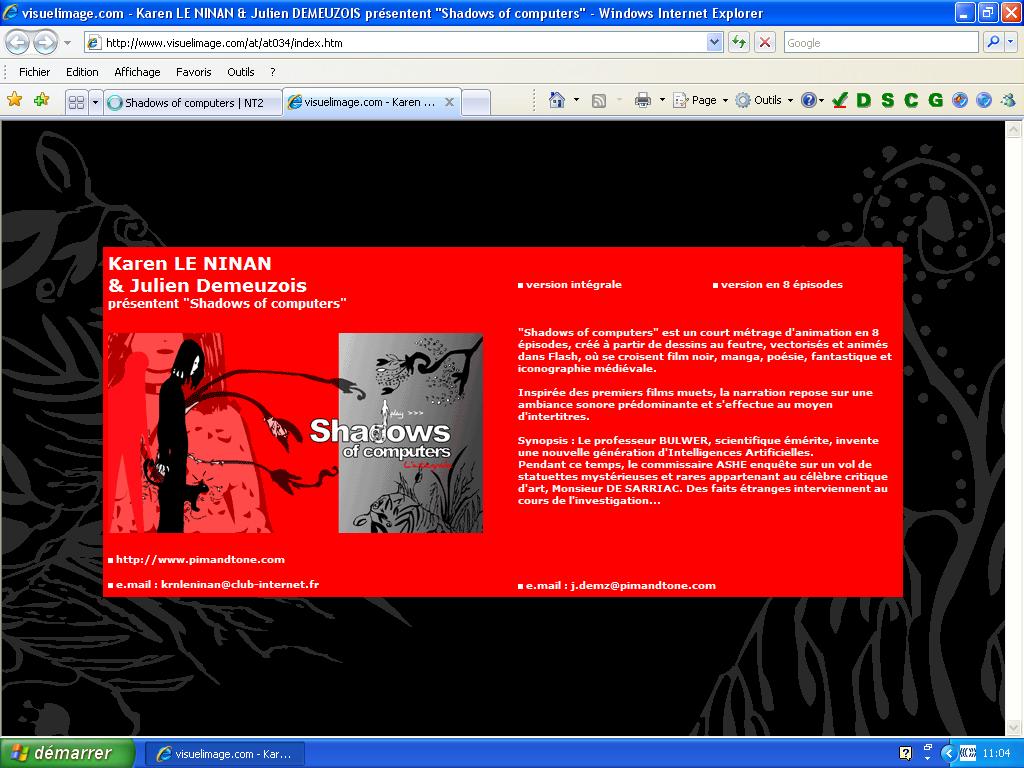Click the RSS feeds icon
The height and width of the screenshot is (768, 1024).
pyautogui.click(x=598, y=100)
